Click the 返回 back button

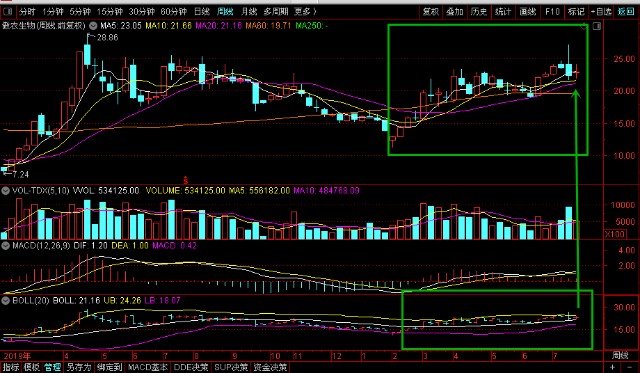[626, 11]
